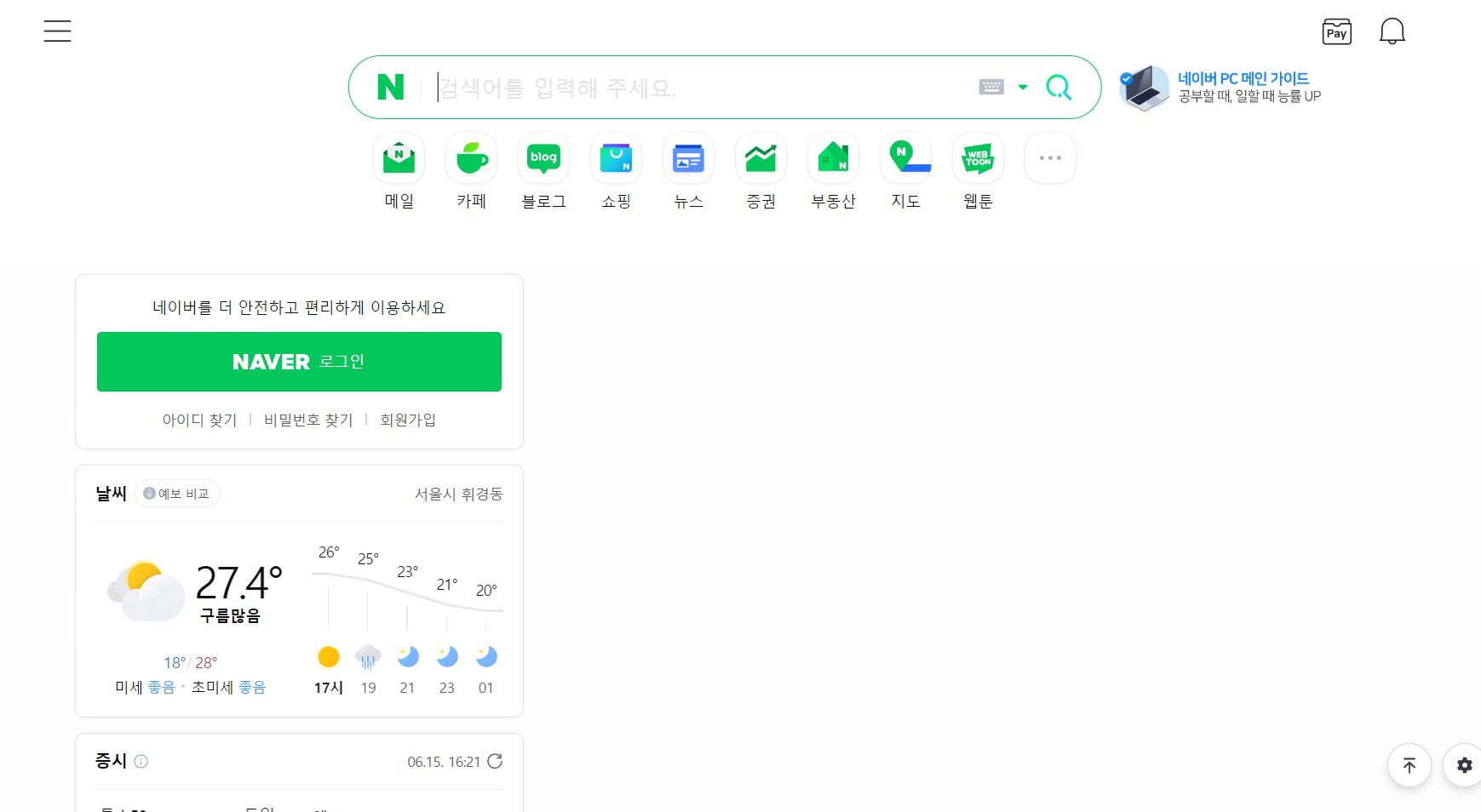
Task: Click the 비밀번호 찾기 link
Action: (308, 420)
